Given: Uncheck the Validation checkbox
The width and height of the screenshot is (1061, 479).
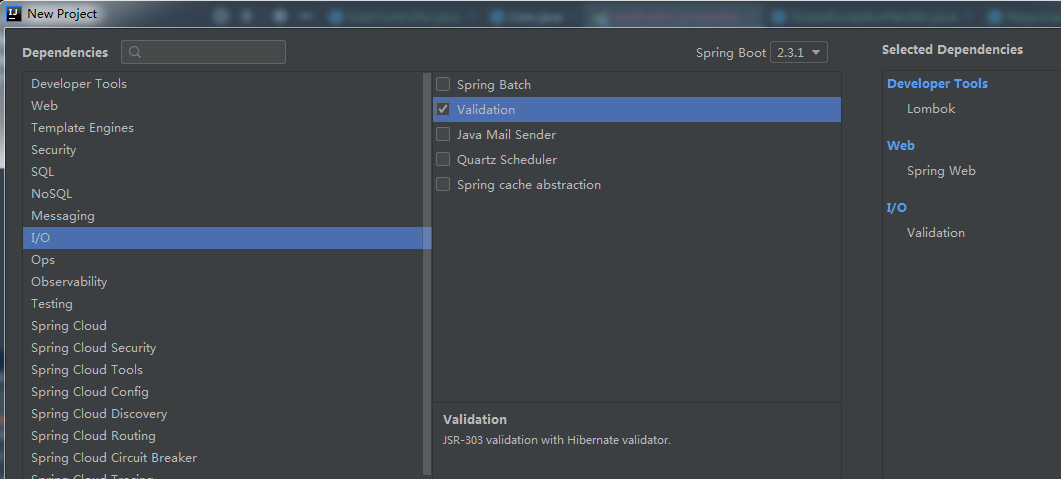Looking at the screenshot, I should click(x=443, y=109).
